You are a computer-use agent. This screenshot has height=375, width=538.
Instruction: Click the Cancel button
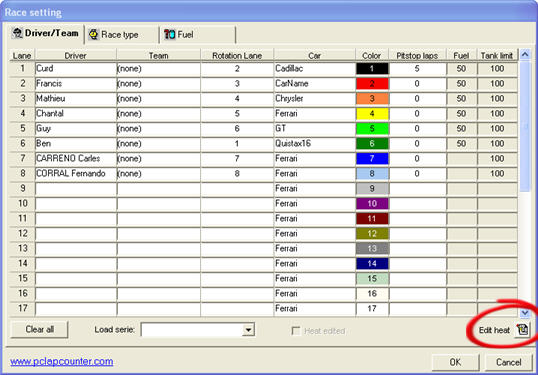pyautogui.click(x=508, y=362)
